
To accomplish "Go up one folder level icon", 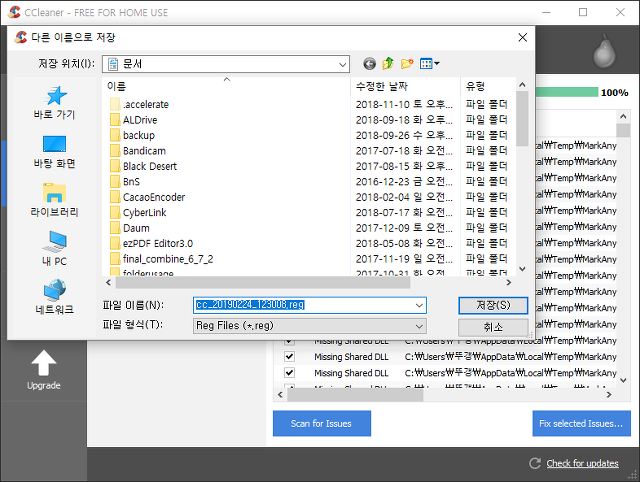I will 388,64.
